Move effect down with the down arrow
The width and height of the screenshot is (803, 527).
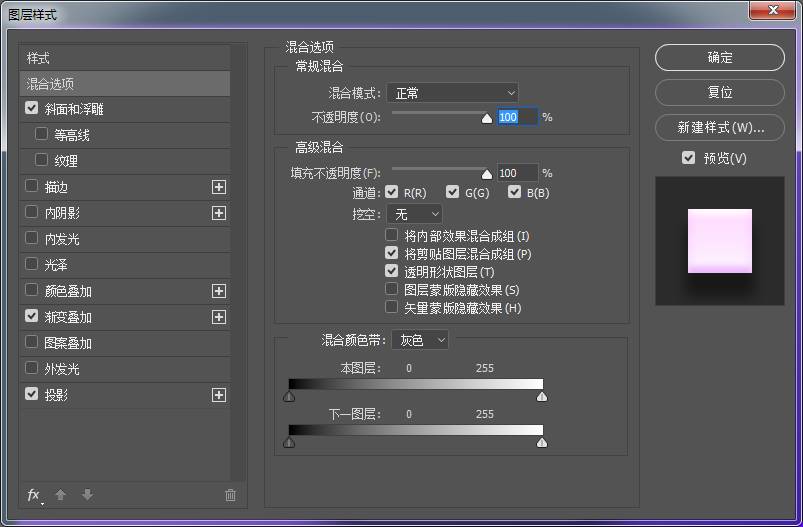pos(88,495)
